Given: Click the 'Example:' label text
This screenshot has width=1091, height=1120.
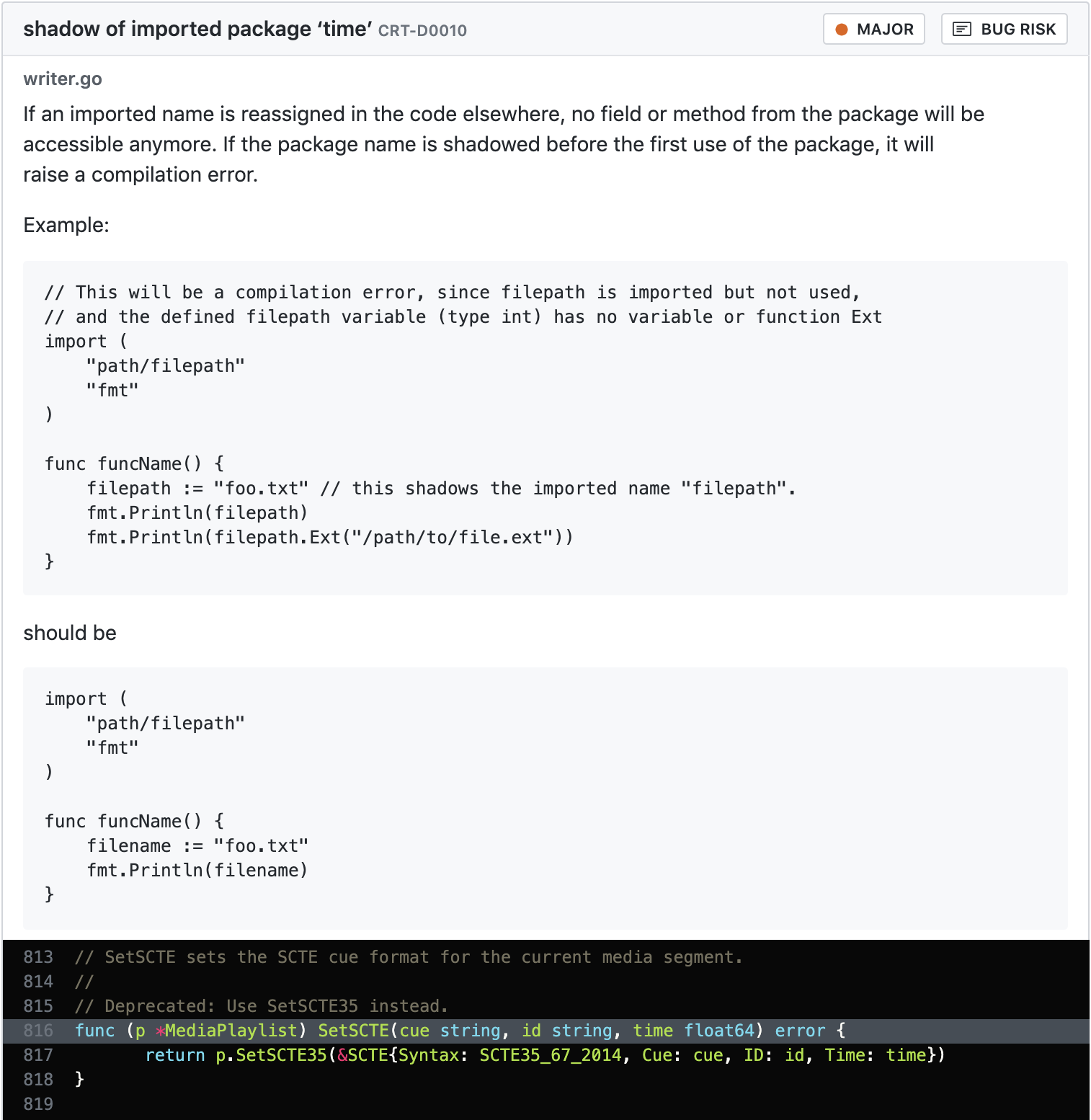Looking at the screenshot, I should coord(66,225).
